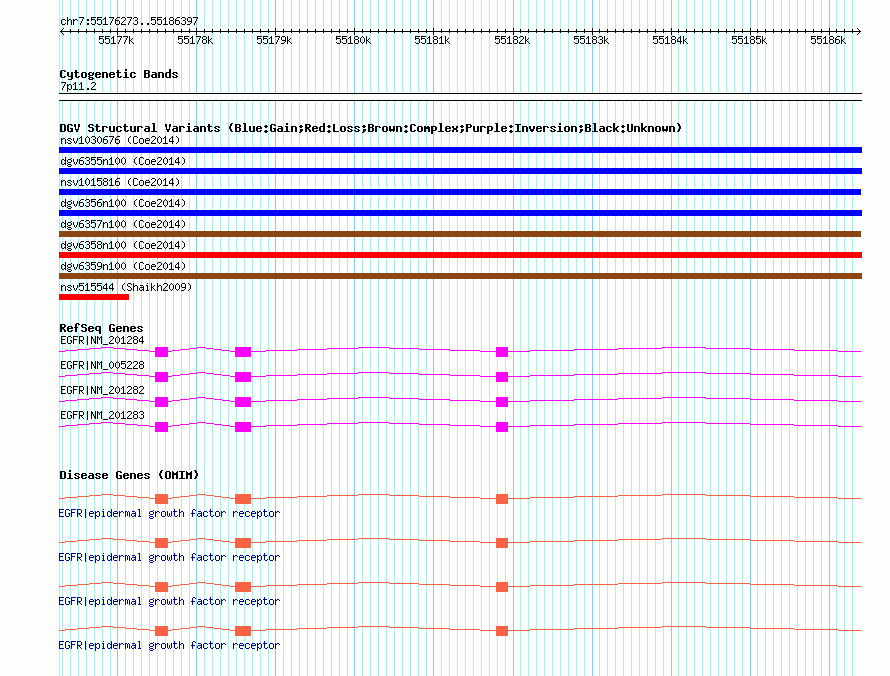Open transcript label EGFR|NM_201283
Image resolution: width=890 pixels, height=676 pixels.
[102, 415]
